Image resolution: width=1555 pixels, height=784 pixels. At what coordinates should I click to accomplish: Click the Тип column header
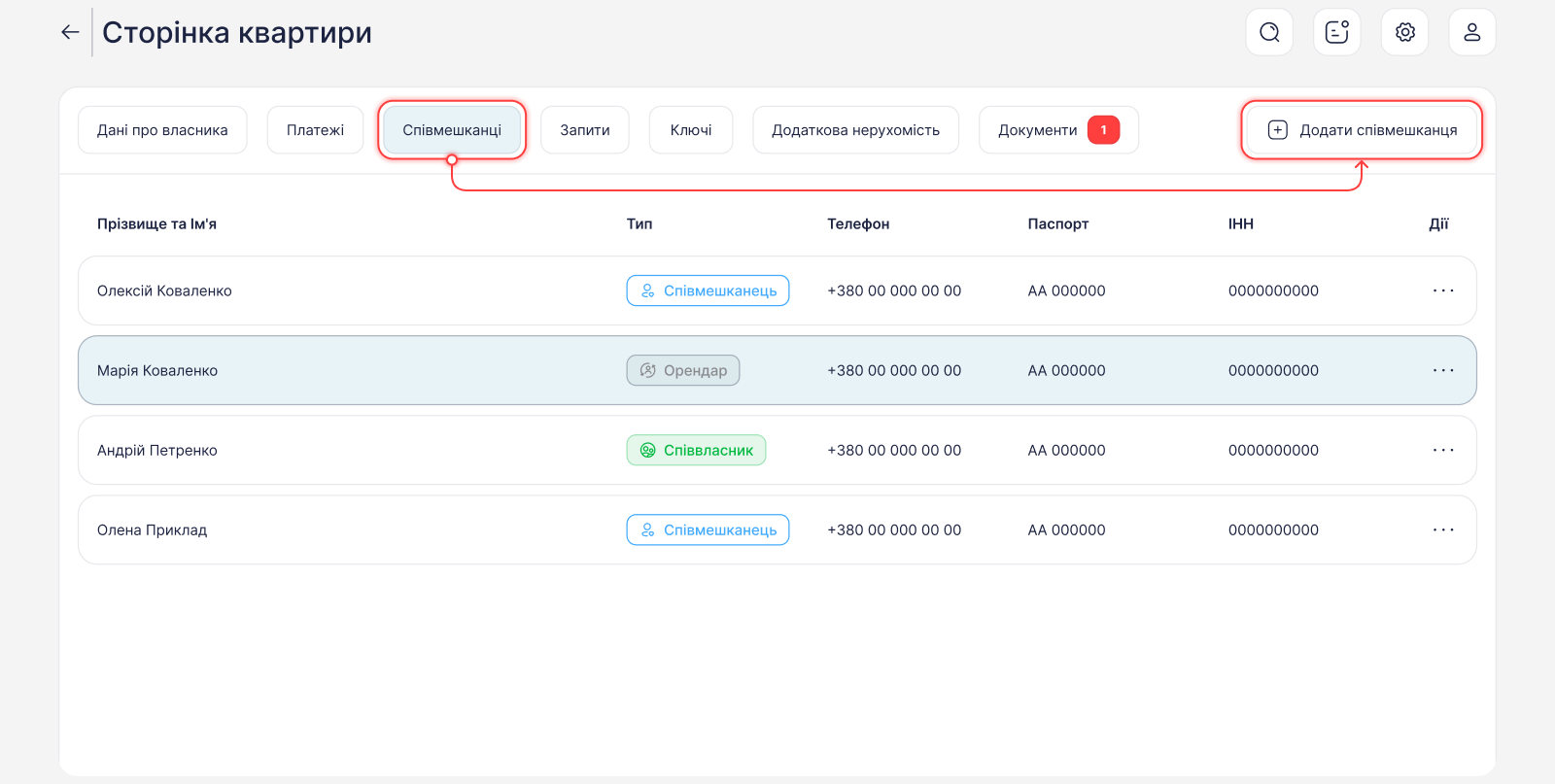coord(639,223)
